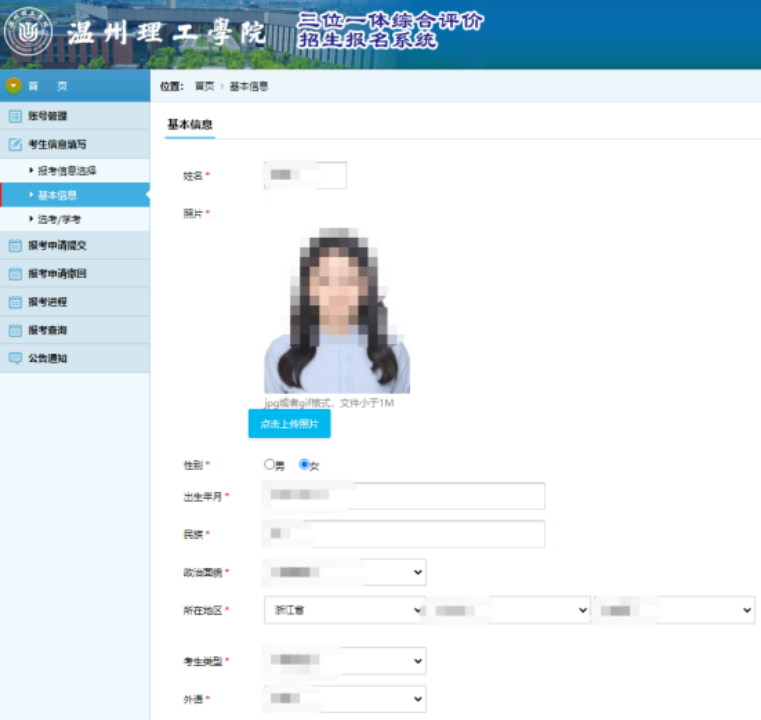Click the 点击上传照片 upload button
Viewport: 761px width, 720px height.
pos(289,424)
